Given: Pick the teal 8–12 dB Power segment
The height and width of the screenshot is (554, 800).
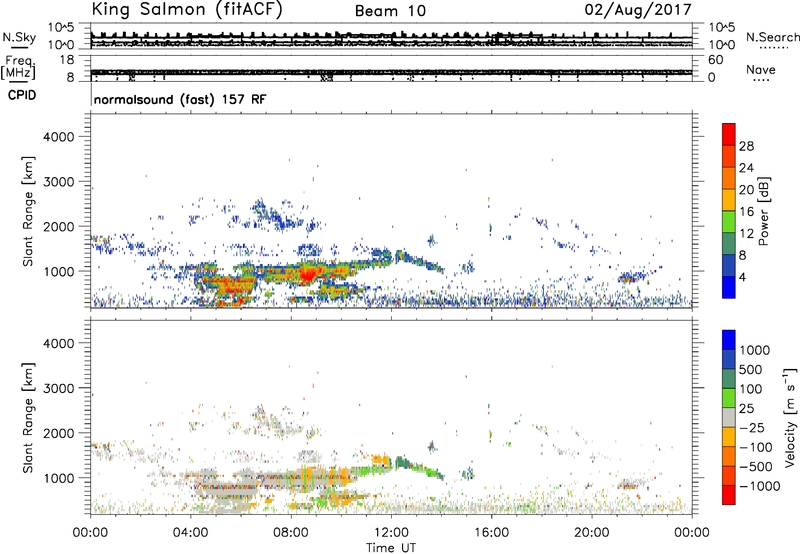Looking at the screenshot, I should (729, 243).
